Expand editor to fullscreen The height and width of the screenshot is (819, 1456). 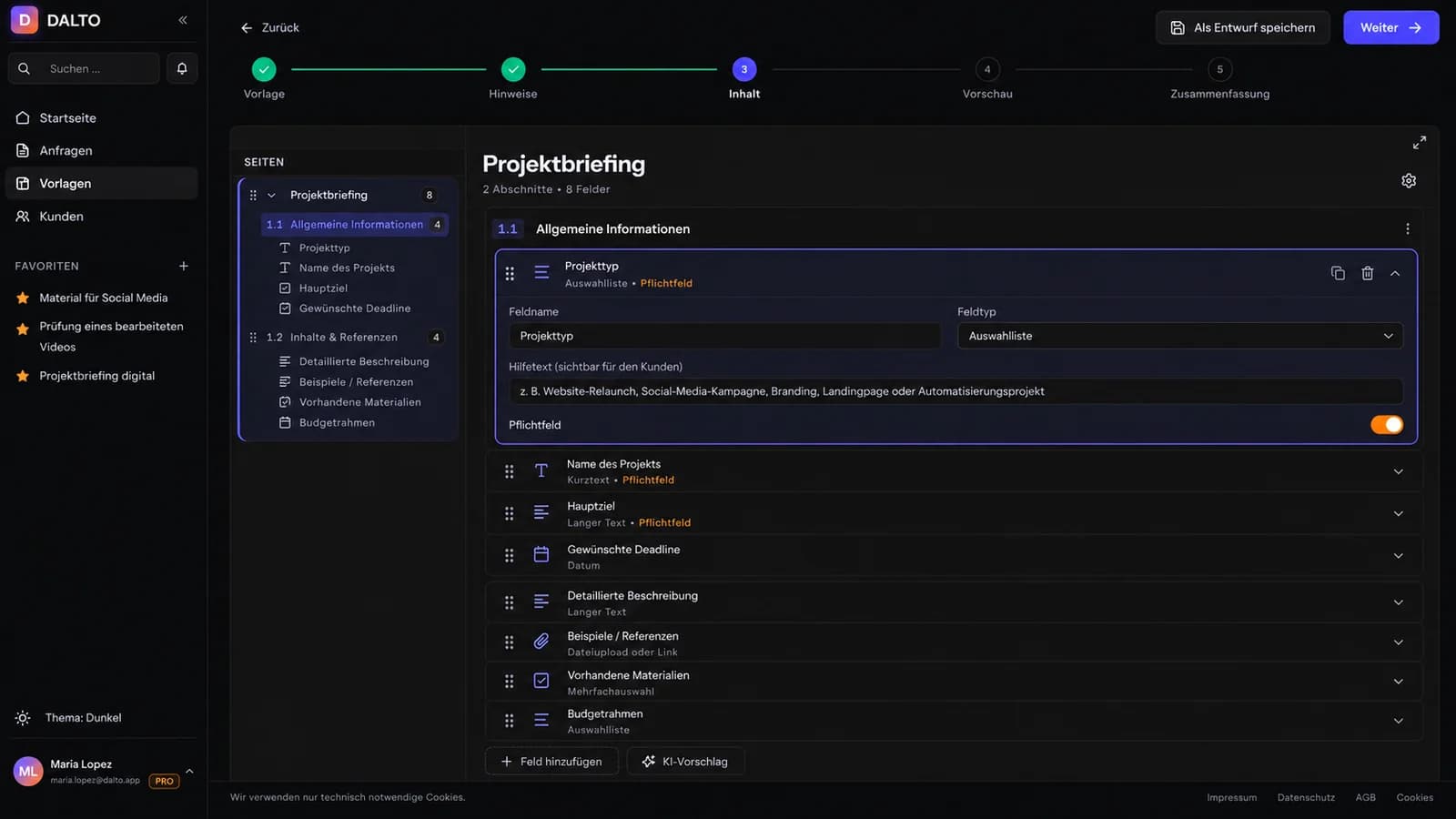tap(1420, 143)
